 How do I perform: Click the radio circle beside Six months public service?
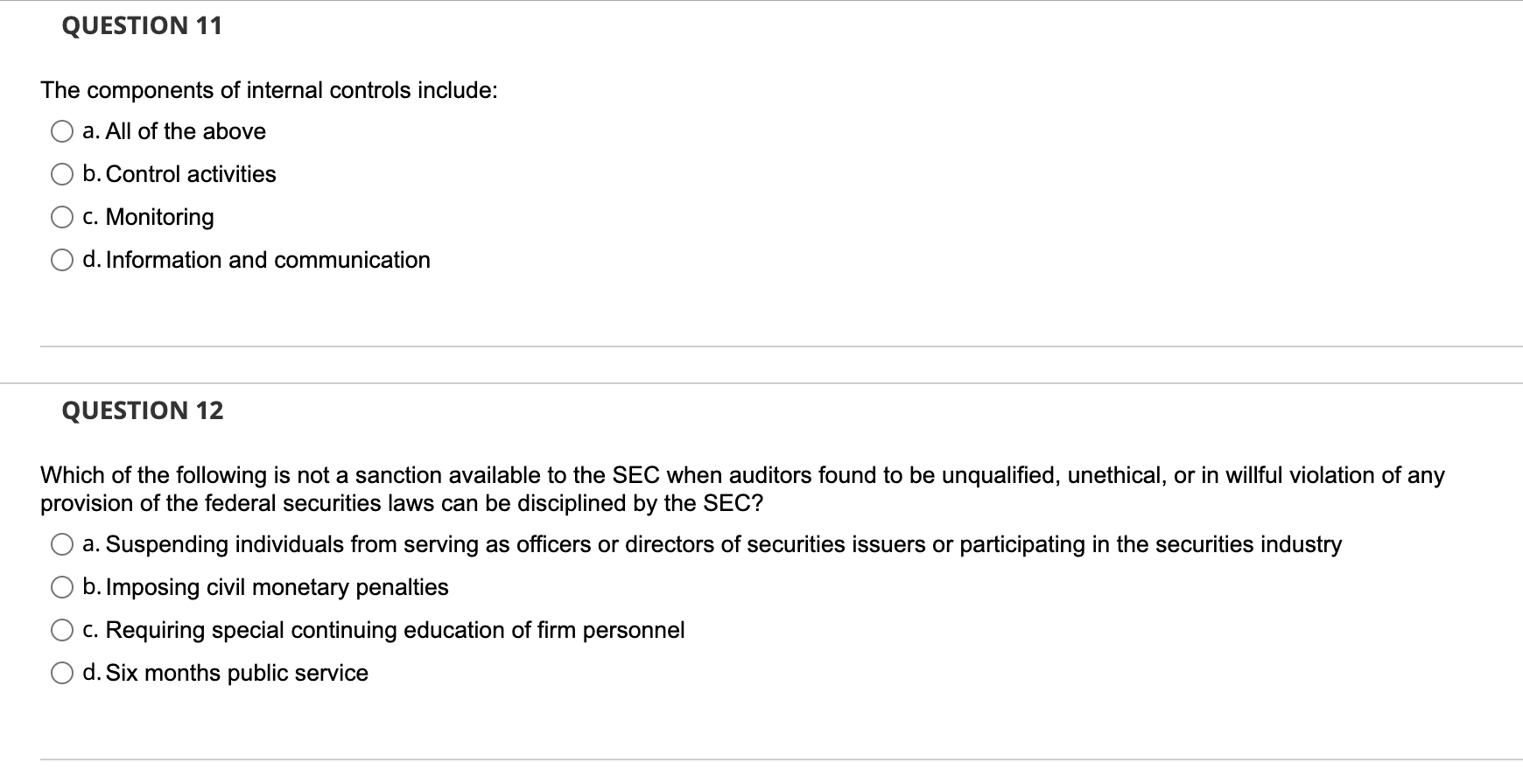point(62,672)
